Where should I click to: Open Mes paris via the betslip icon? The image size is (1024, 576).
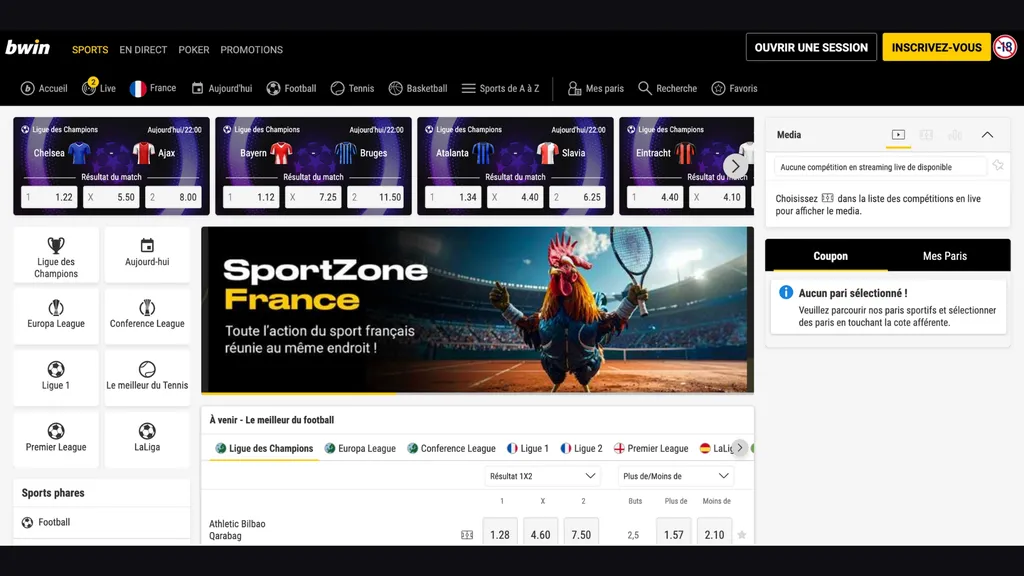tap(572, 88)
